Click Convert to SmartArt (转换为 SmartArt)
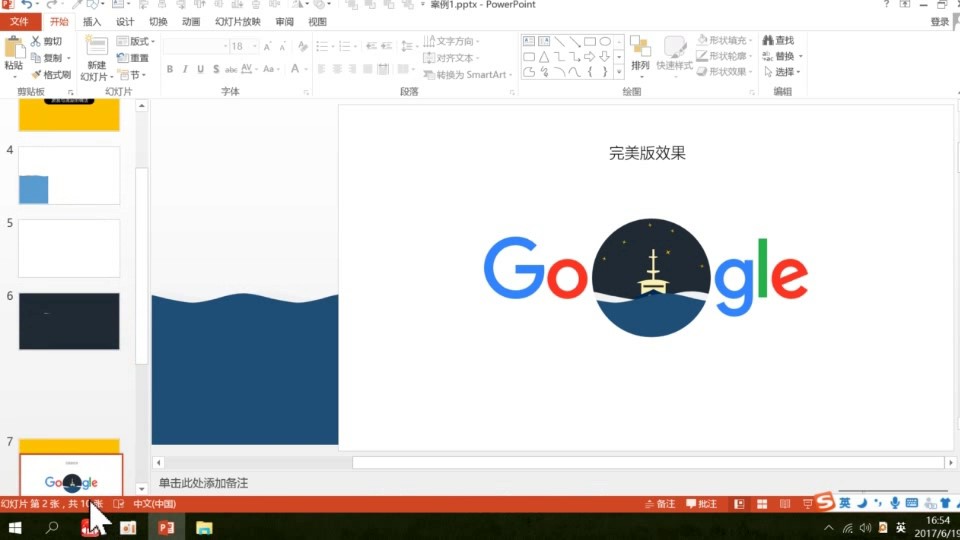Viewport: 960px width, 540px height. (x=468, y=75)
